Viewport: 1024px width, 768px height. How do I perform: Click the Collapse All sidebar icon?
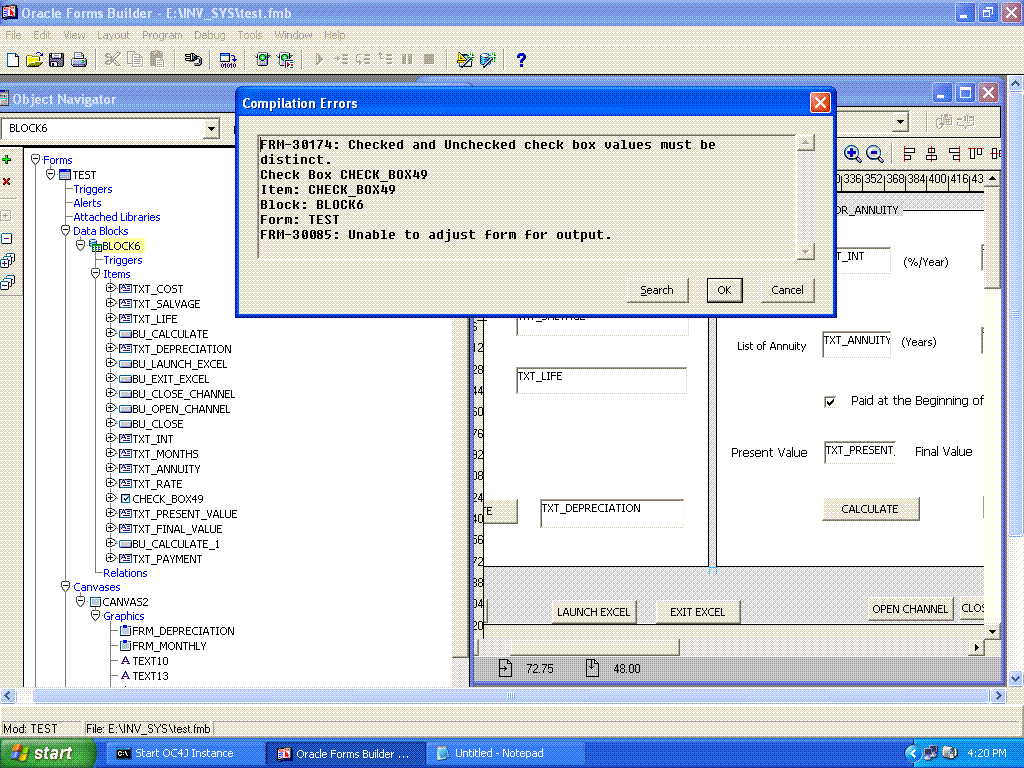point(7,283)
